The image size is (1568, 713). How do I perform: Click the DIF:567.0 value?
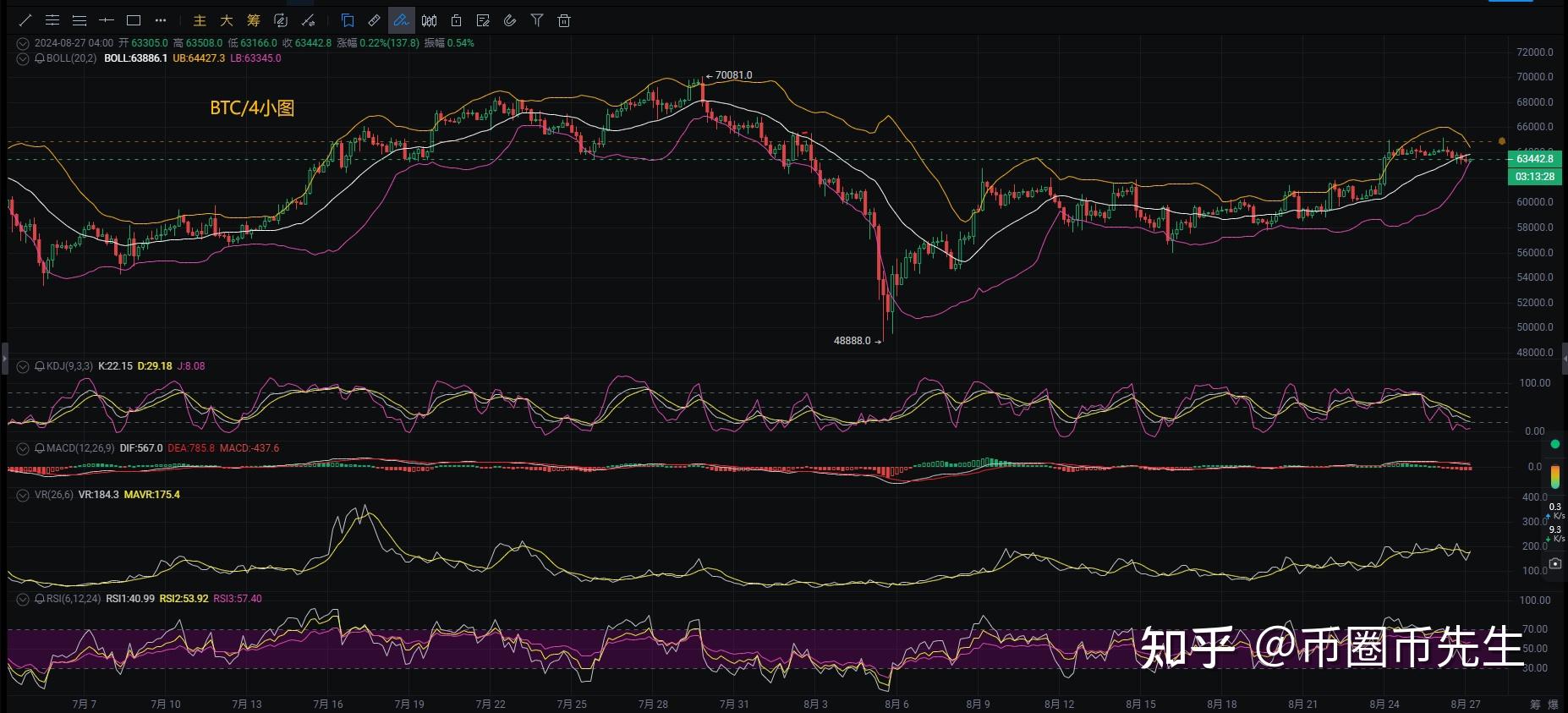141,448
